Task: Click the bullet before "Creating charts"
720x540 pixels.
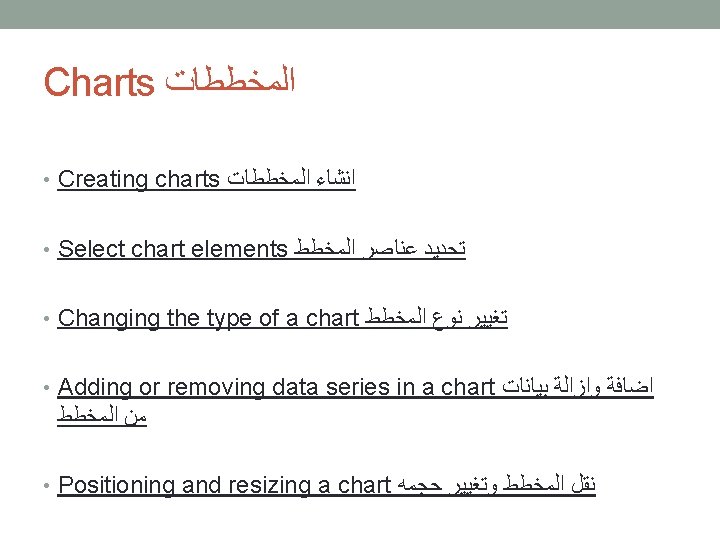Action: pyautogui.click(x=46, y=180)
